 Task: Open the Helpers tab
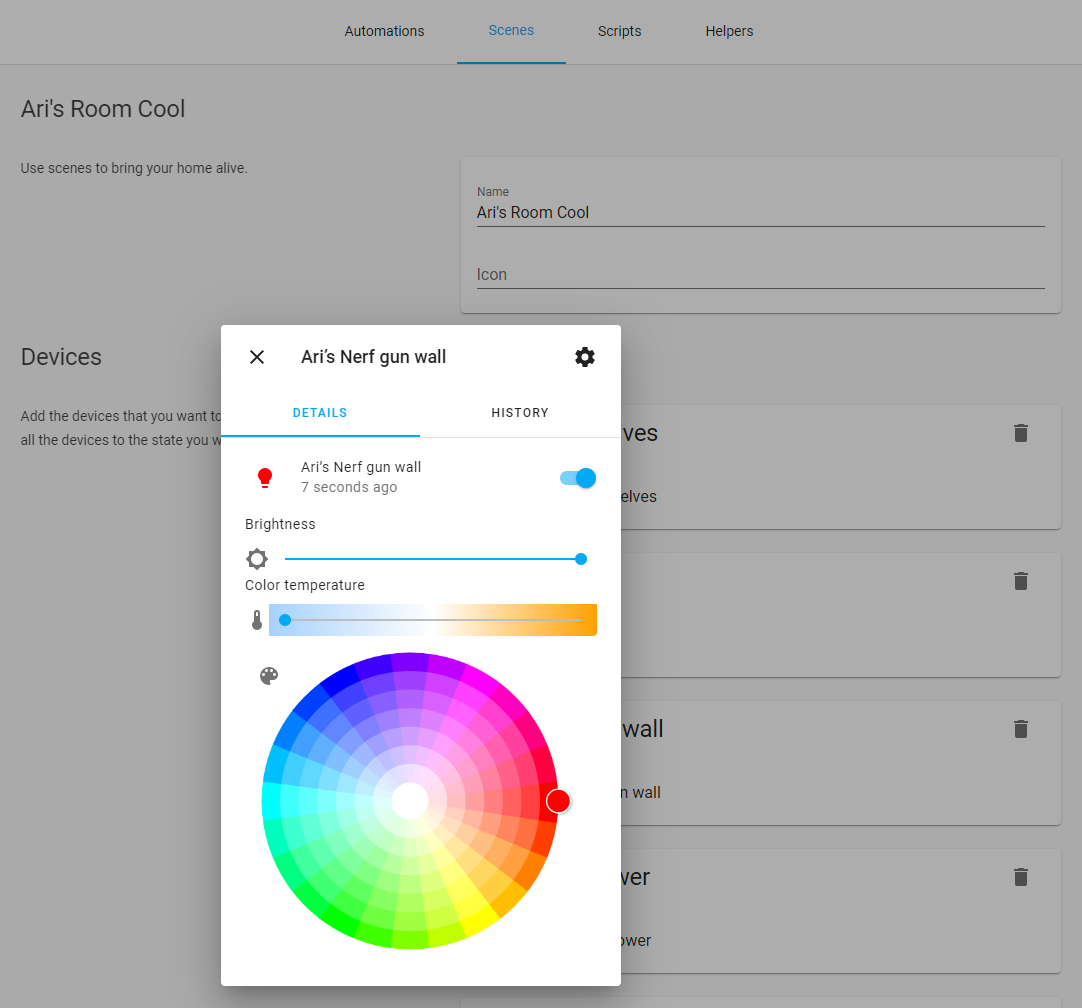click(729, 31)
